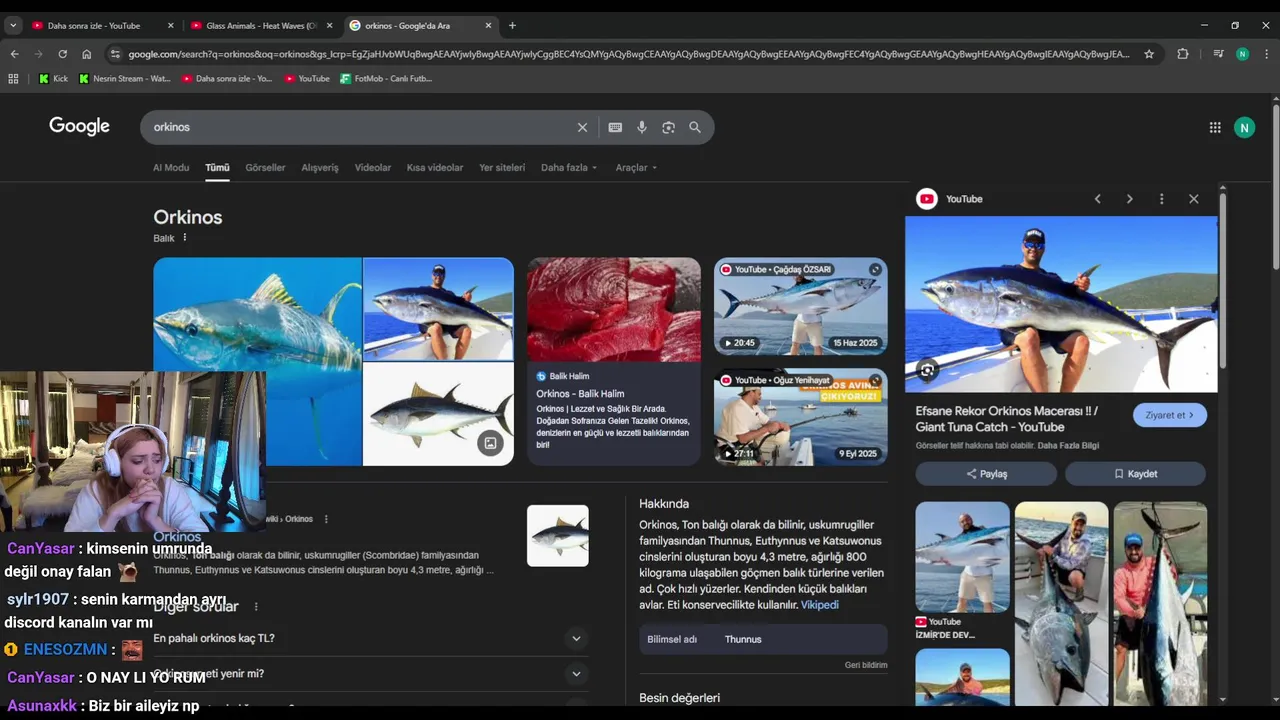1280x720 pixels.
Task: Show previous image in the YouTube preview panel
Action: coord(1097,199)
